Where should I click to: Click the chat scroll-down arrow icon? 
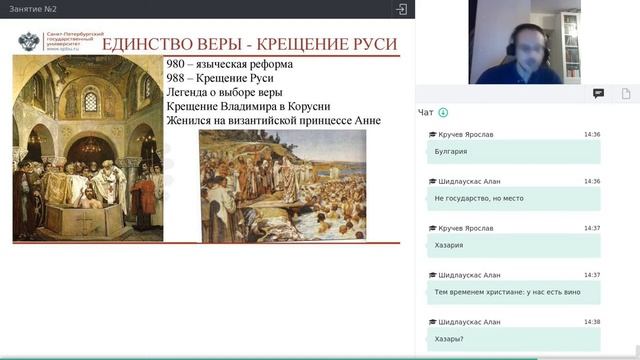(x=443, y=112)
